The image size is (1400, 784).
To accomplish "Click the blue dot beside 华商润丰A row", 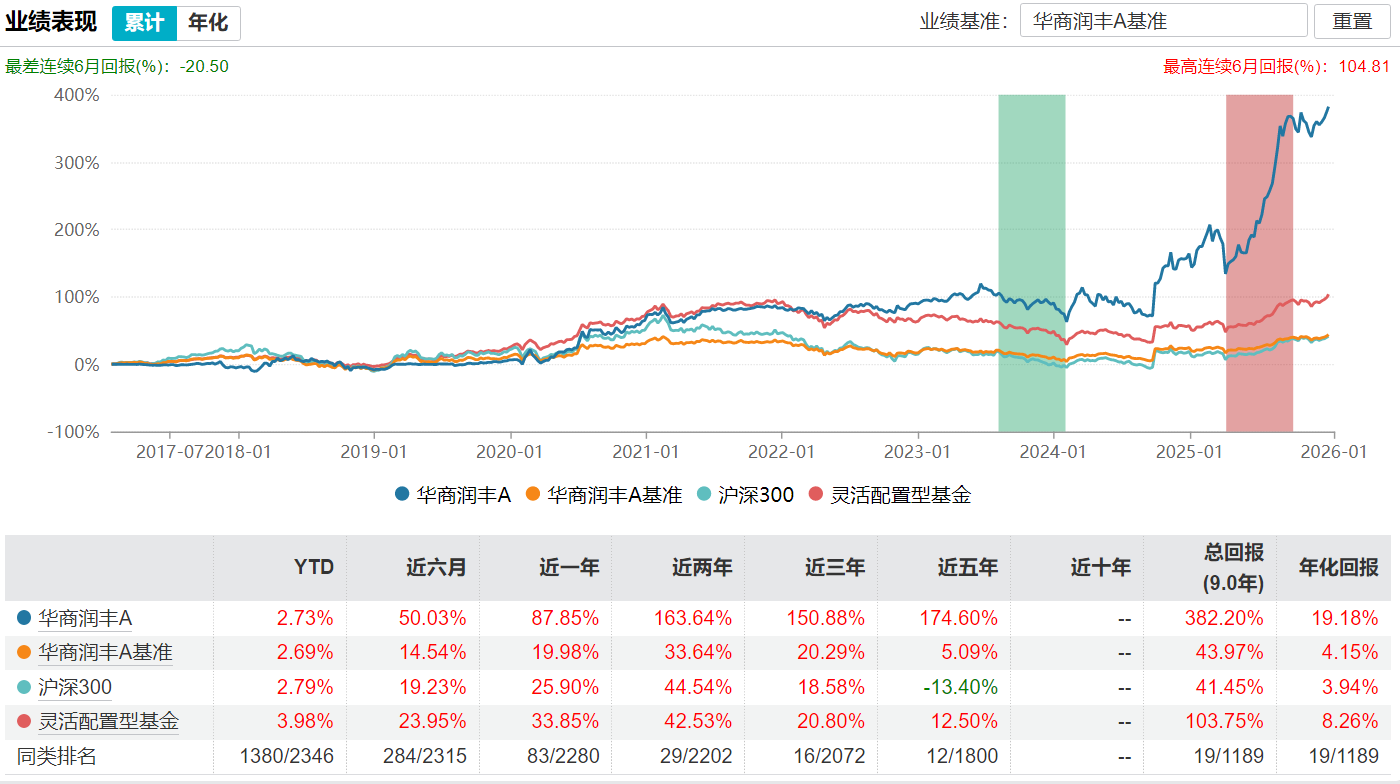I will 24,619.
